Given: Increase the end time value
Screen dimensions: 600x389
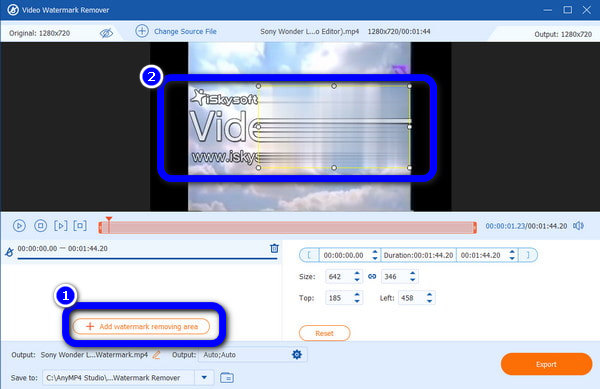Looking at the screenshot, I should [x=512, y=252].
